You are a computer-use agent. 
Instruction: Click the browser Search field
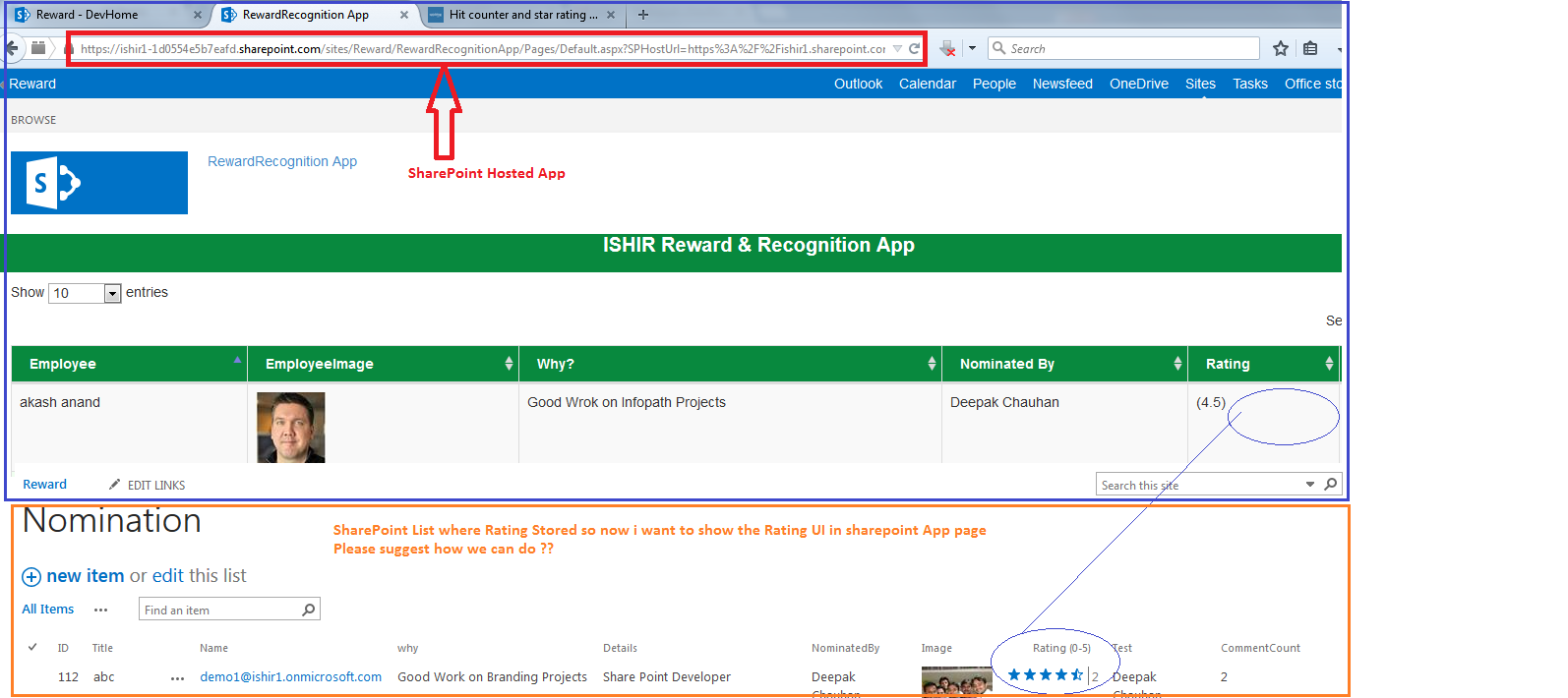point(1123,48)
